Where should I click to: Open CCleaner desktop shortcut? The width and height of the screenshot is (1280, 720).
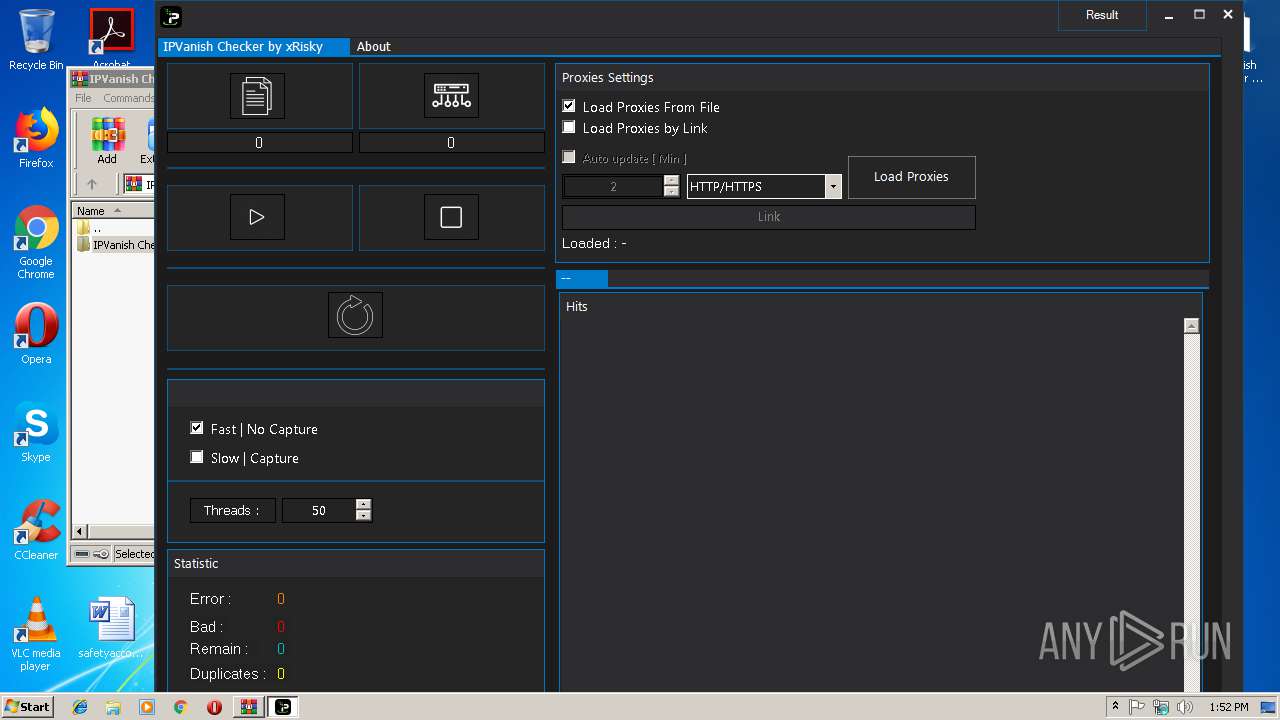[x=36, y=530]
